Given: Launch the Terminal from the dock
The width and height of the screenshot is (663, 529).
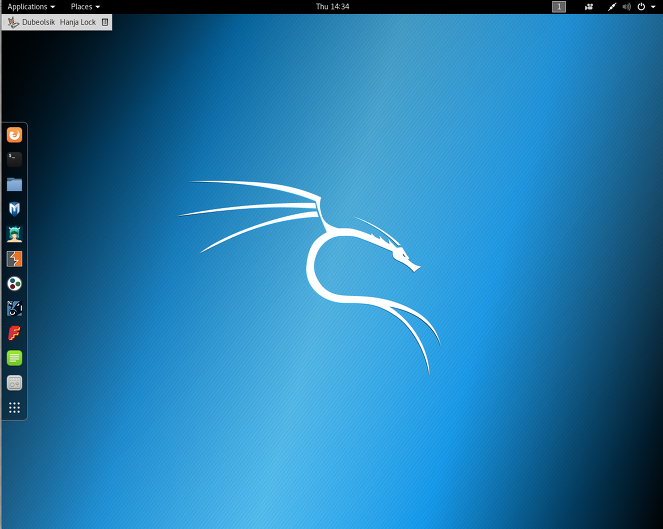Looking at the screenshot, I should click(14, 159).
